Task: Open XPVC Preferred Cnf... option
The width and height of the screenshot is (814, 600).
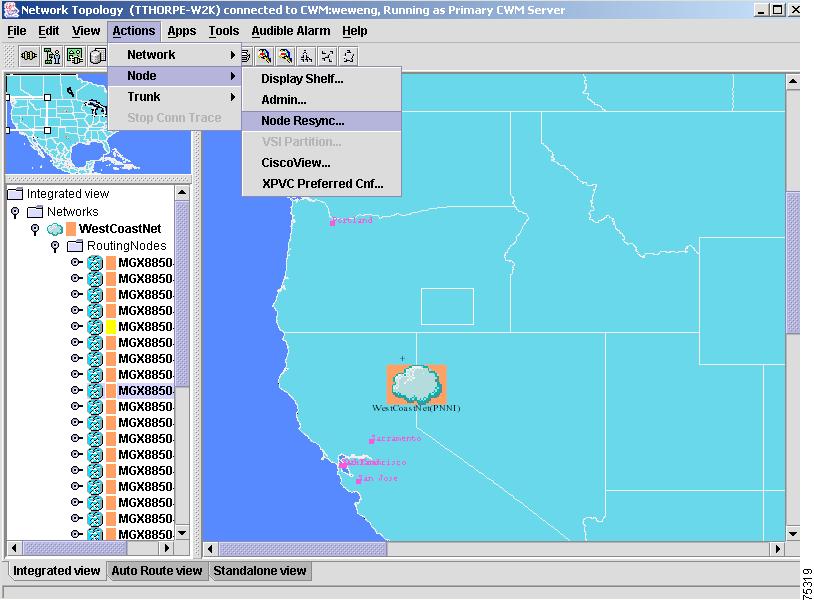Action: pos(321,184)
